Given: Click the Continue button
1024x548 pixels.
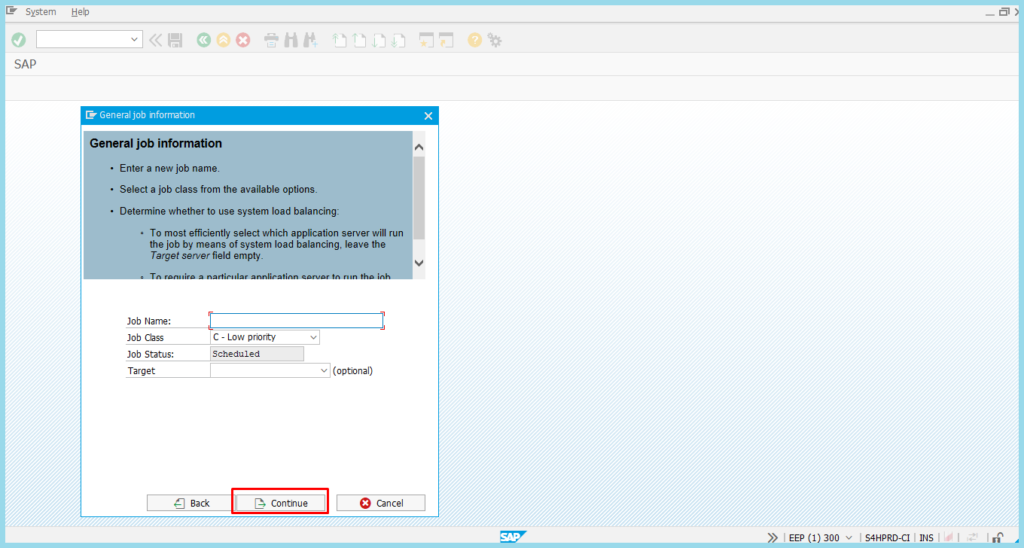Looking at the screenshot, I should [280, 503].
